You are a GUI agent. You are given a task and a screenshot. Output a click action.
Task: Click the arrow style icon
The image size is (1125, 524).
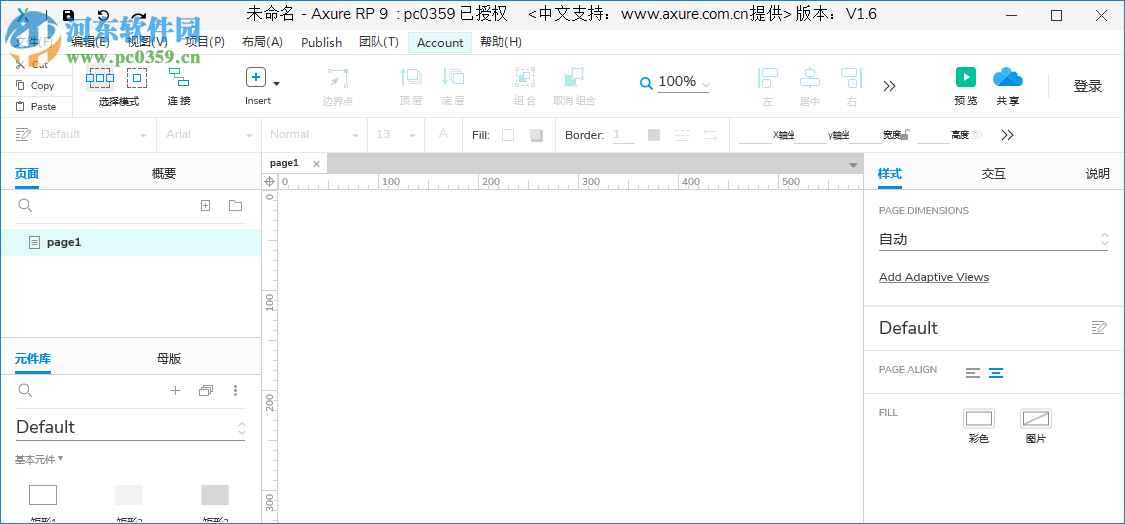pyautogui.click(x=710, y=135)
